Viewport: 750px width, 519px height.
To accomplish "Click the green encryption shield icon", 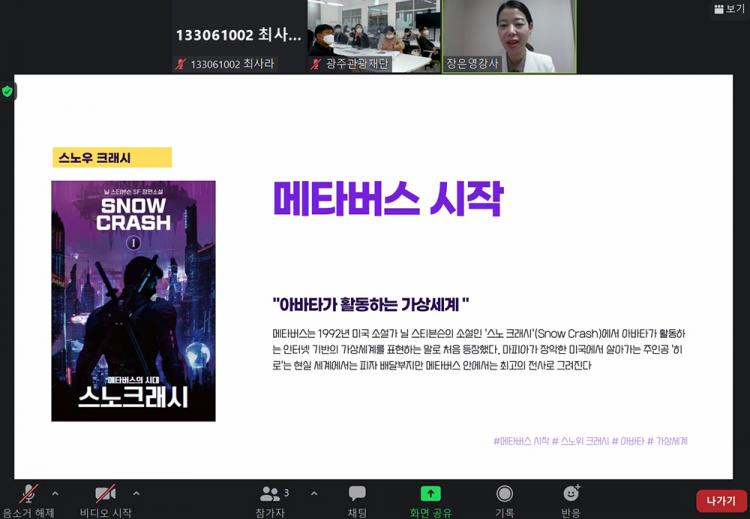I will click(x=8, y=91).
